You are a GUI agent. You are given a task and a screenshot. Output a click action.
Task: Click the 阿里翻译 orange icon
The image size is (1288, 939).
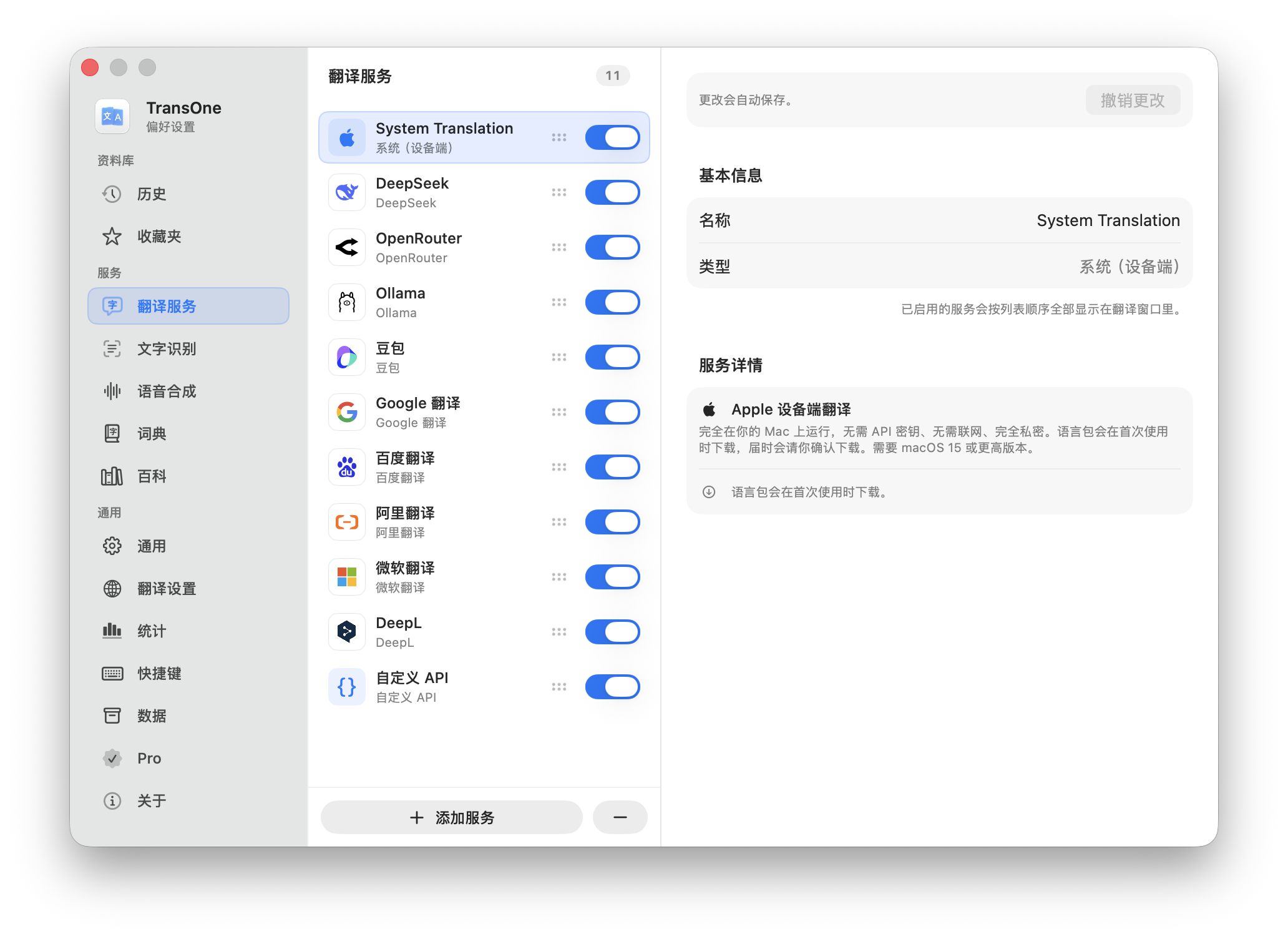click(347, 522)
